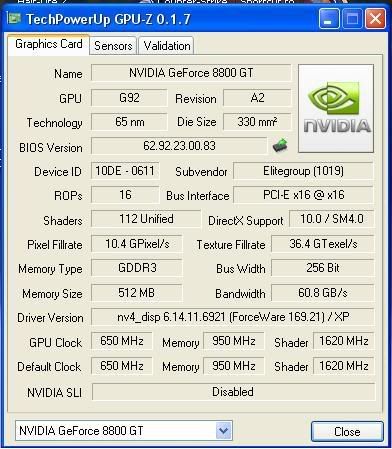
Task: Click the "Bus Interface" label
Action: click(198, 196)
